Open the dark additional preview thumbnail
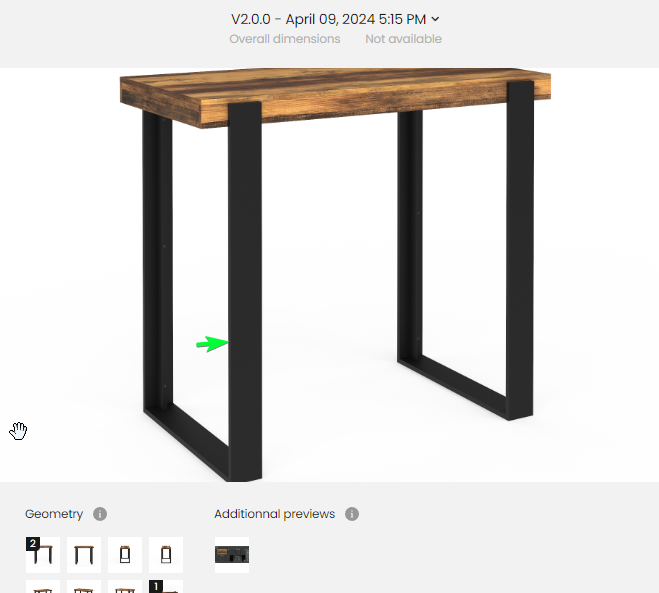The image size is (659, 593). (x=232, y=555)
